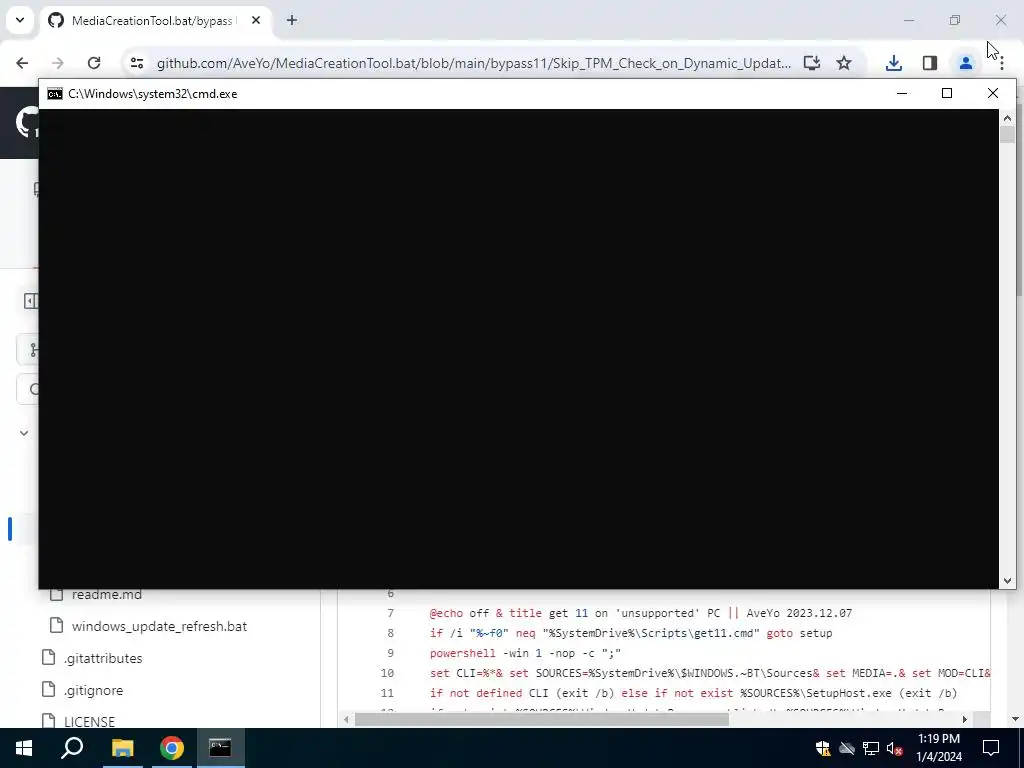Click cmd.exe title bar system icon
1024x768 pixels.
pyautogui.click(x=55, y=93)
